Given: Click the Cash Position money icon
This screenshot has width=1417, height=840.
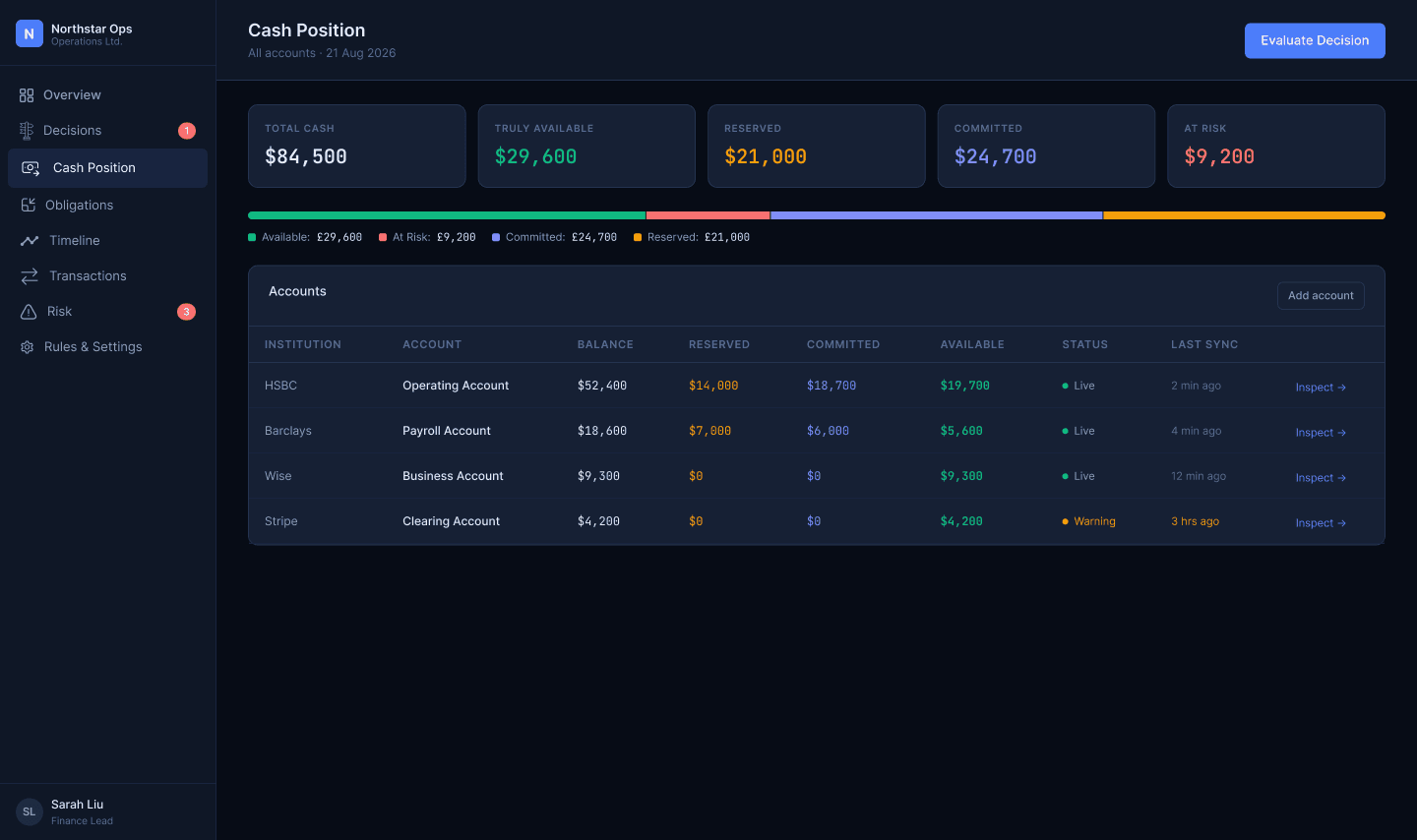Looking at the screenshot, I should point(31,168).
